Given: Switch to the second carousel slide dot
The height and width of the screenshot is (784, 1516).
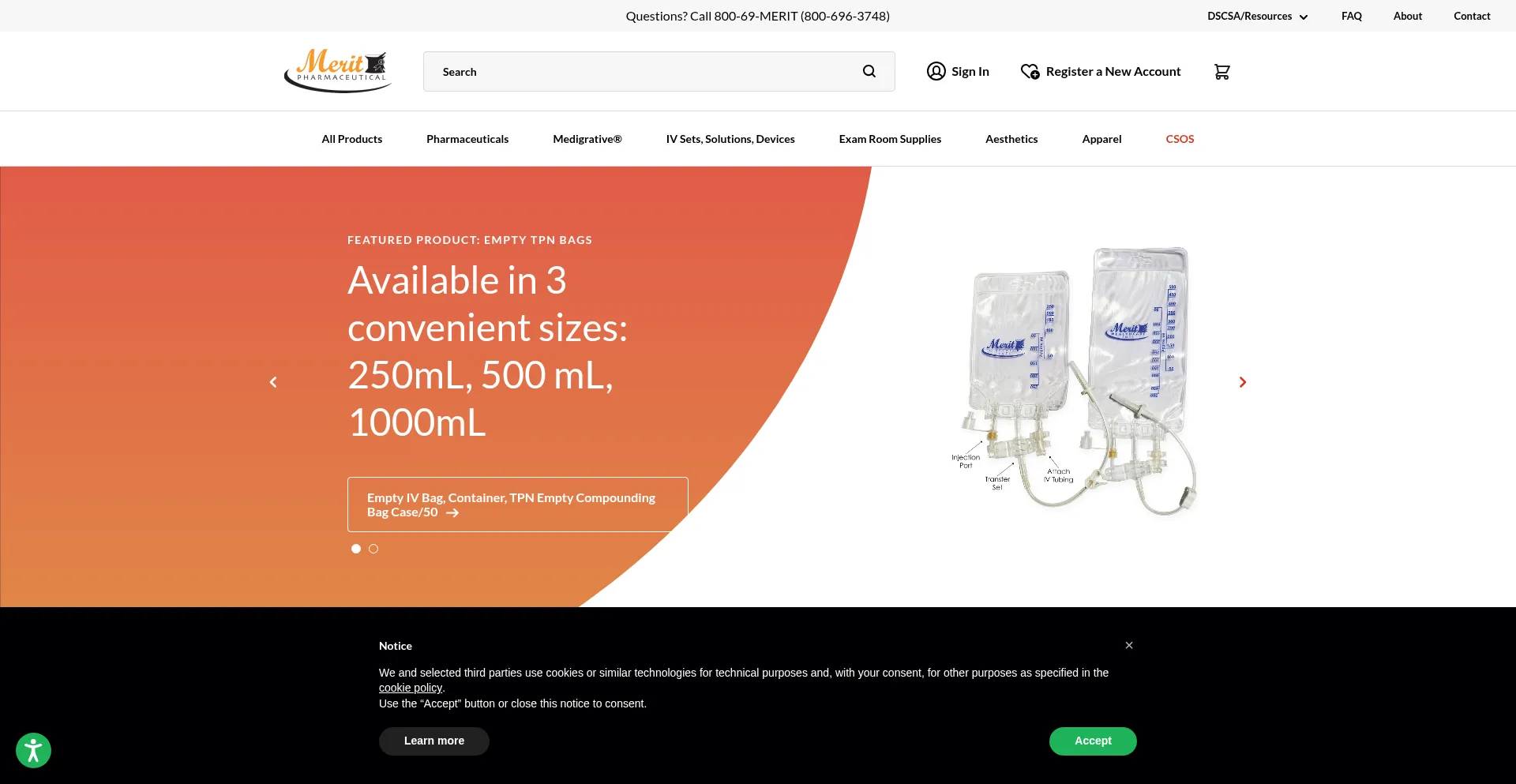Looking at the screenshot, I should pos(373,549).
